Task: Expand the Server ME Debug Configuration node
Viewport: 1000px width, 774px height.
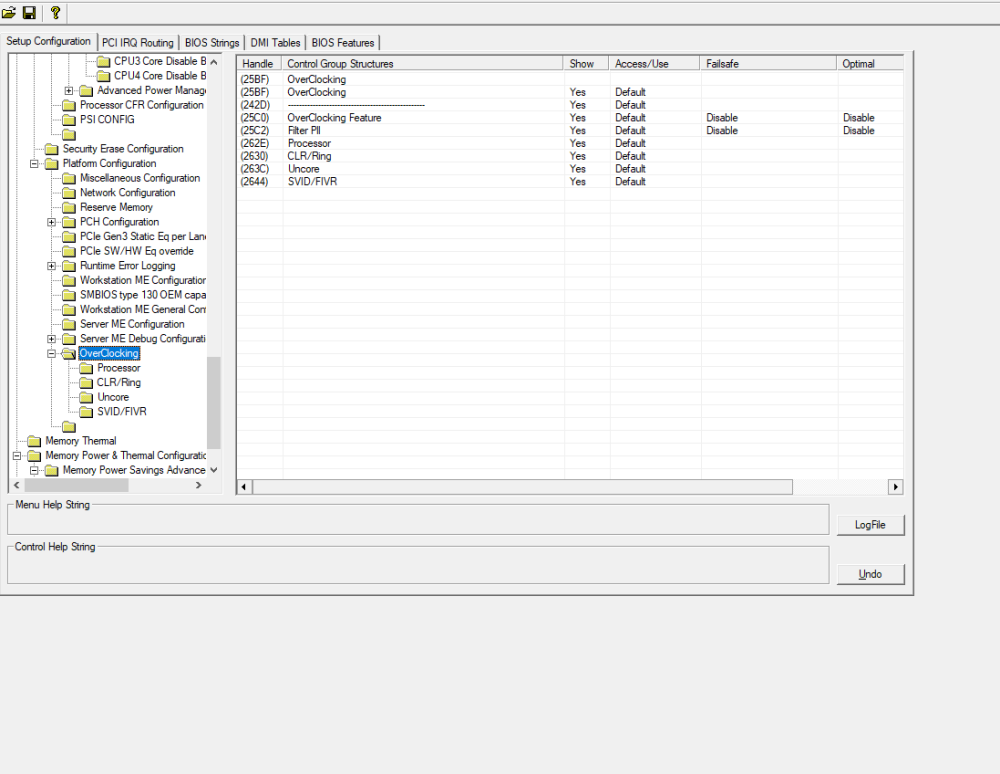Action: pos(52,339)
